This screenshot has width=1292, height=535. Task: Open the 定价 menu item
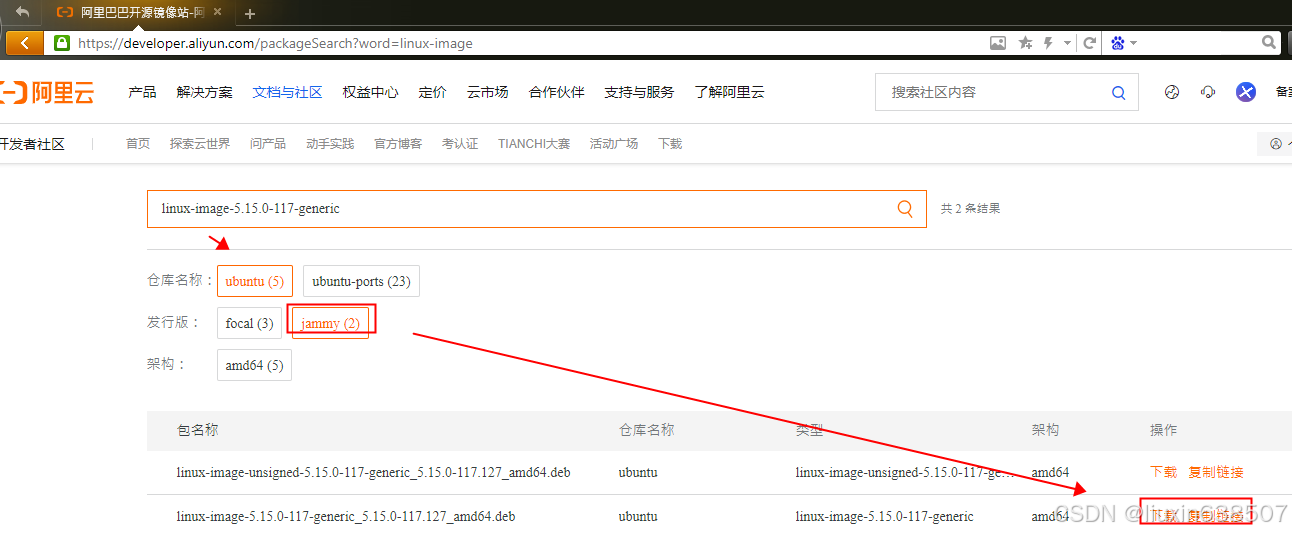(432, 92)
